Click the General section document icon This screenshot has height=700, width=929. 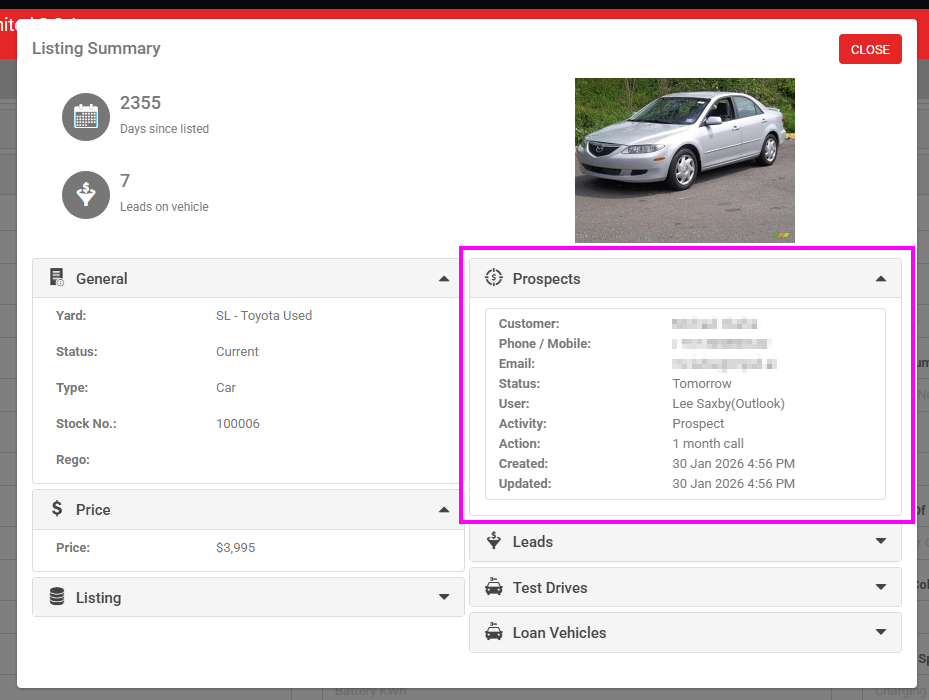click(57, 278)
